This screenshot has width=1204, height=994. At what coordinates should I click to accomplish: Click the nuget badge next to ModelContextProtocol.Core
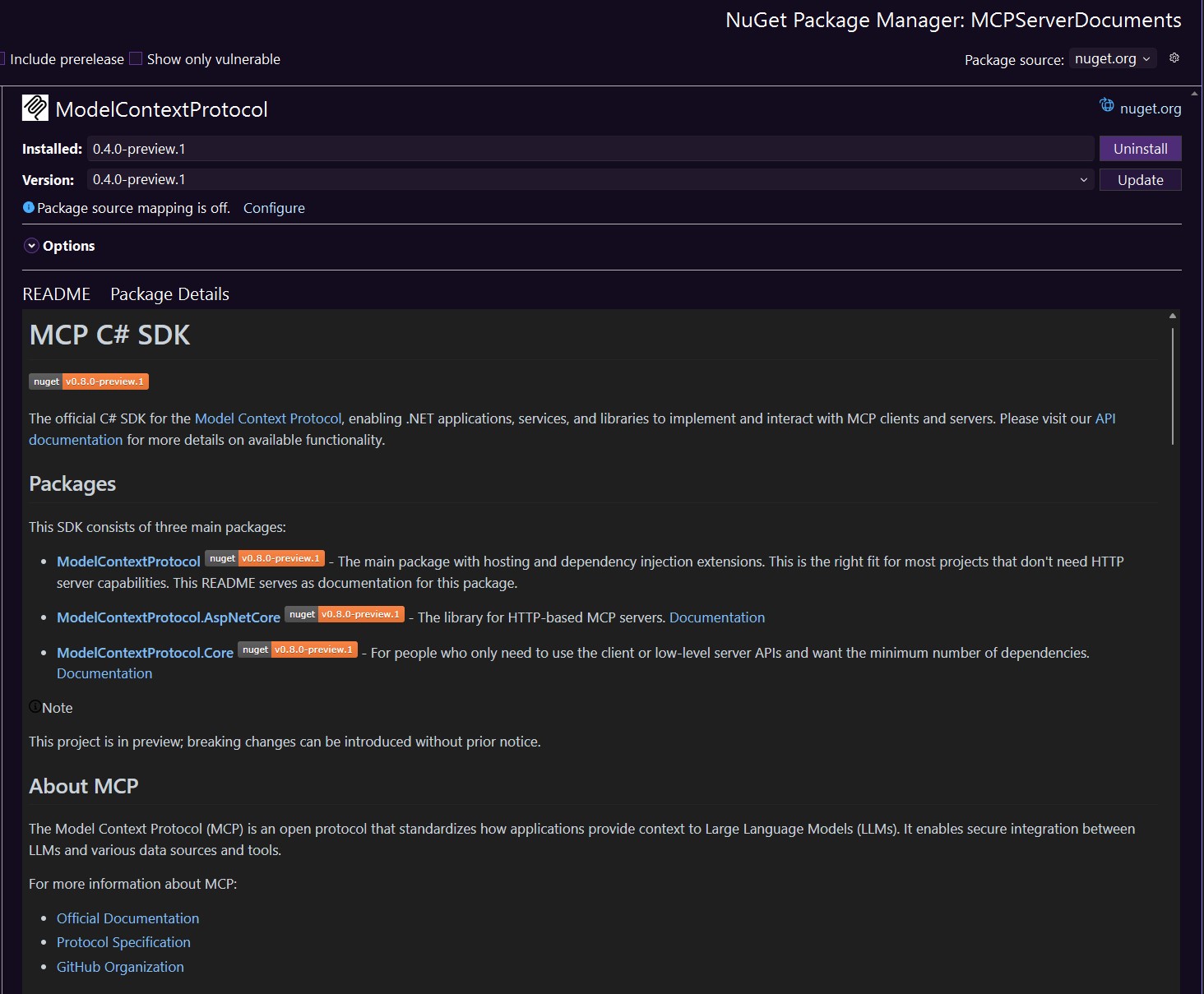pyautogui.click(x=298, y=650)
